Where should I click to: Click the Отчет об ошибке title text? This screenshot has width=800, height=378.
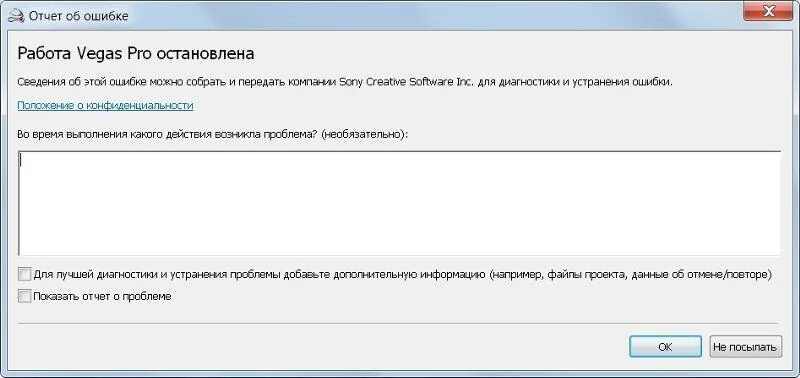[79, 16]
